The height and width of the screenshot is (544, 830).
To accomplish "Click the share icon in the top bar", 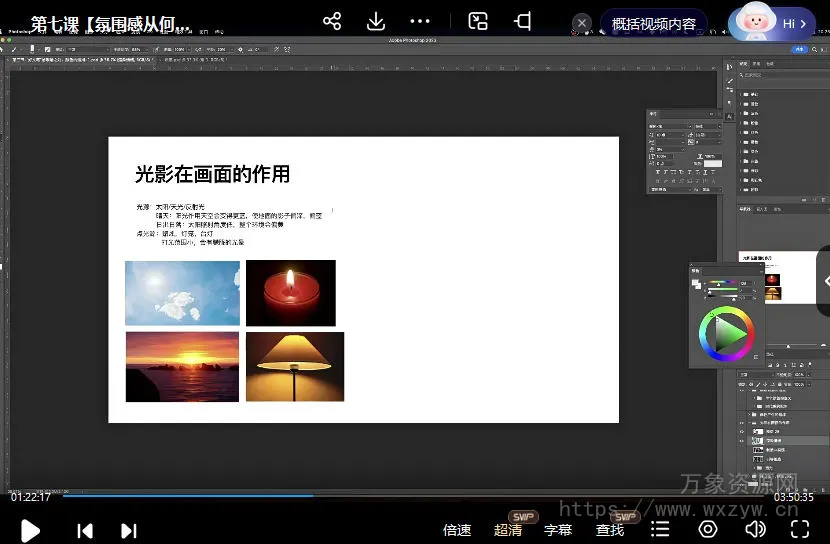I will tap(332, 22).
